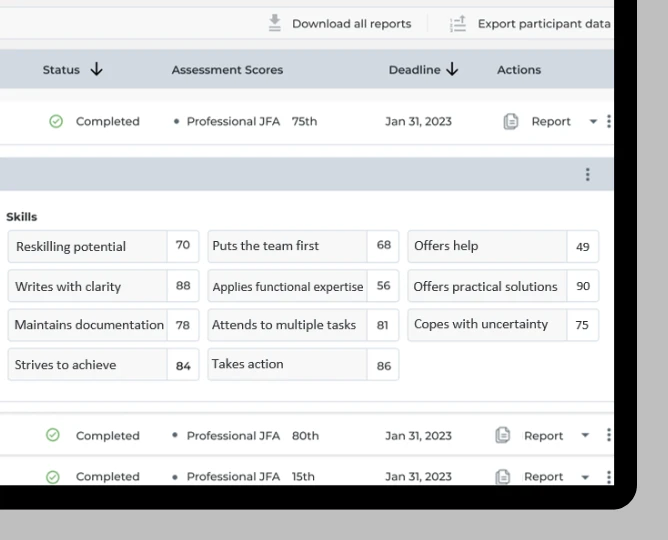
Task: Expand the Report dropdown arrow for 15th row
Action: (587, 477)
